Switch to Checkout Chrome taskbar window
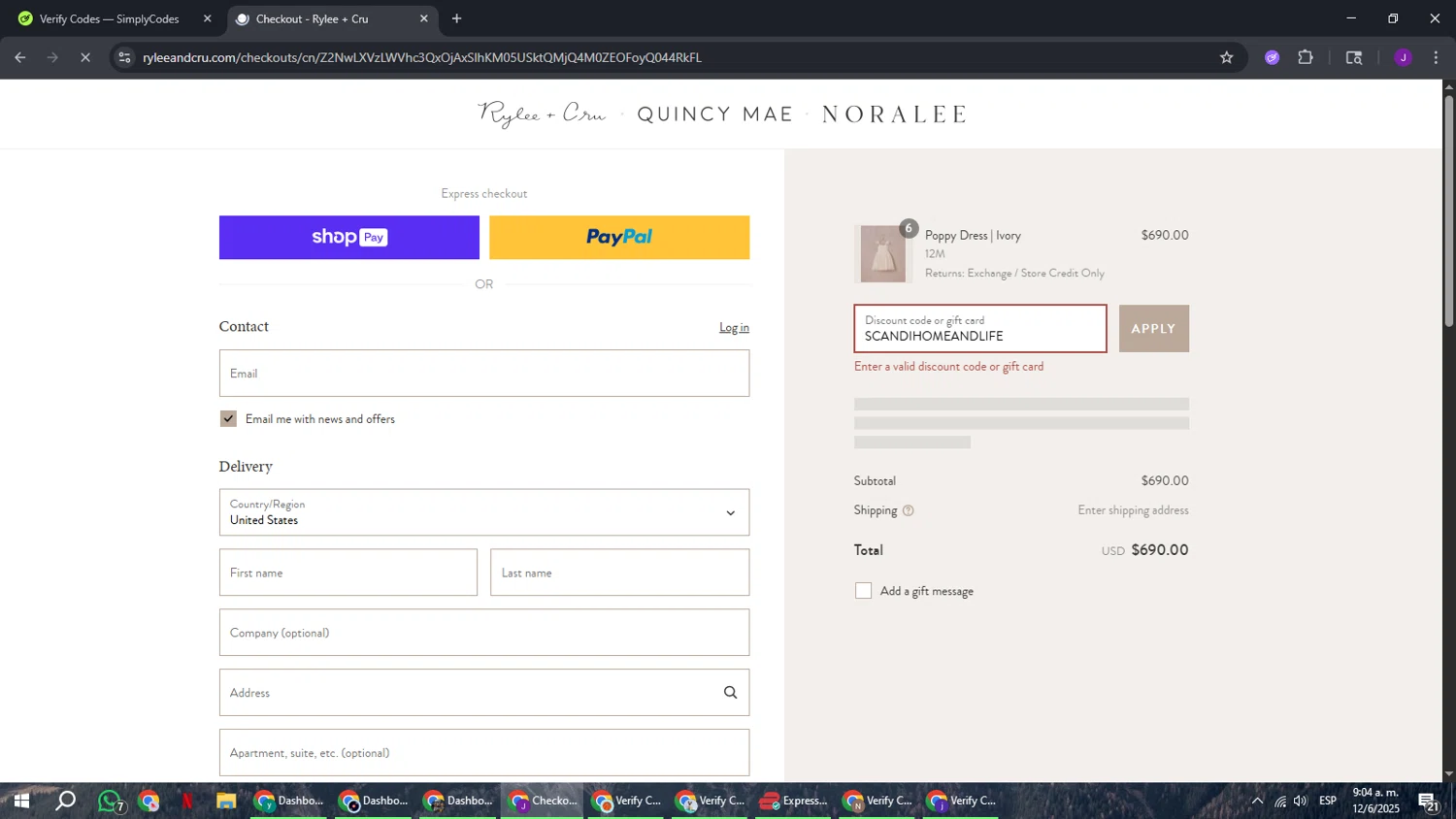Screen dimensions: 1456x819 543,802
